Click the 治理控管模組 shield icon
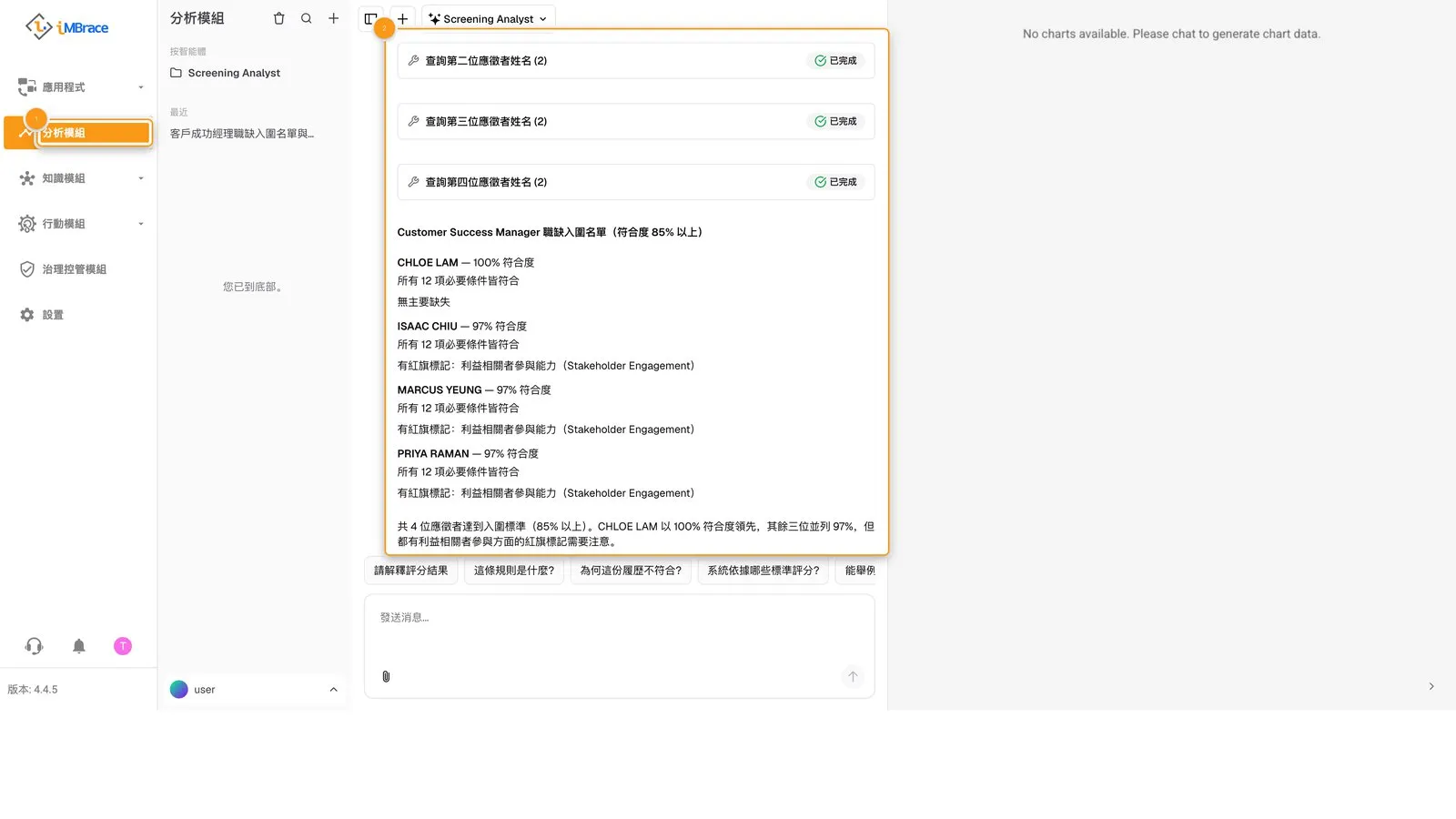Viewport: 1456px width, 819px height. tap(27, 269)
